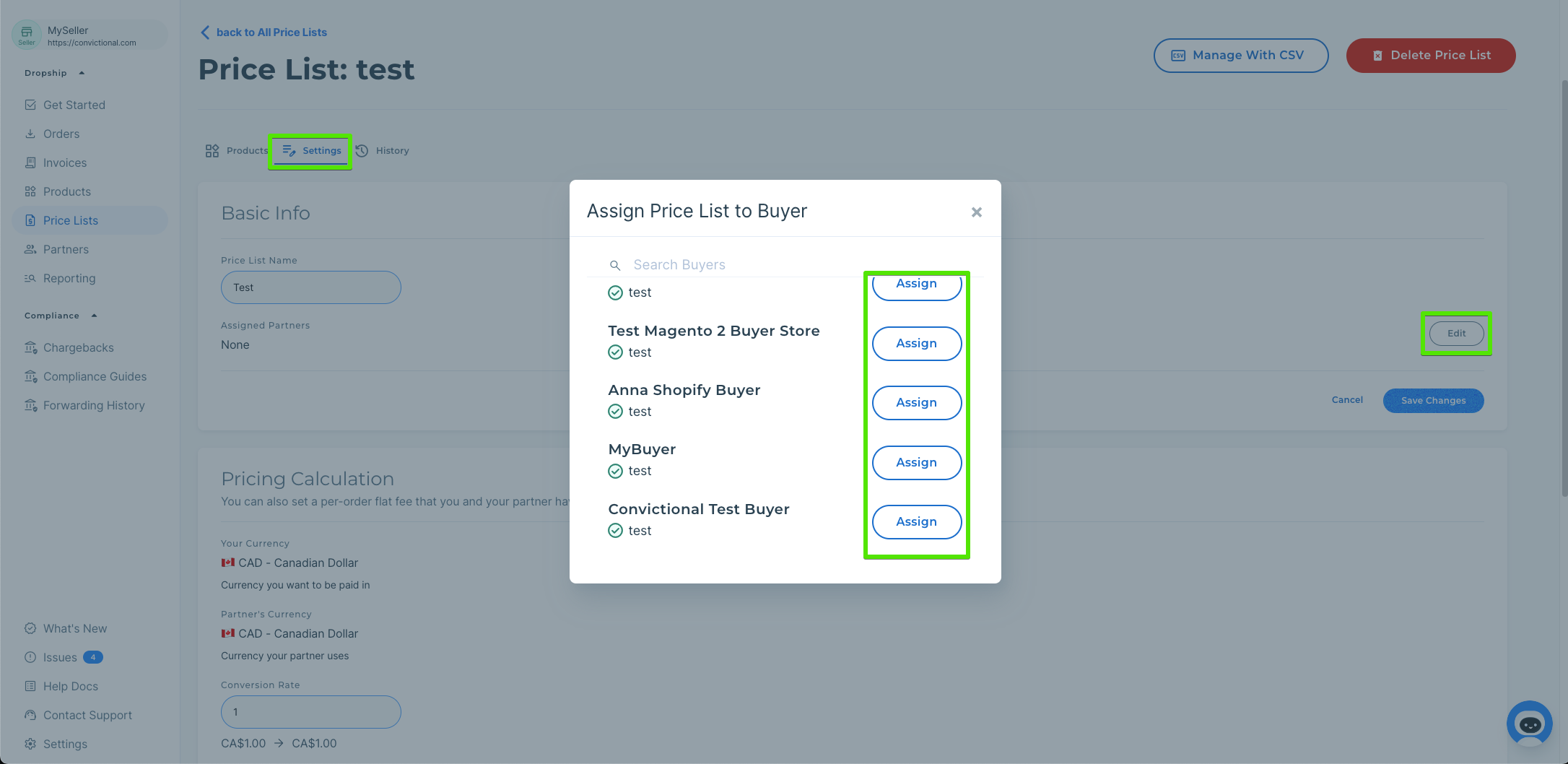Assign price list to MyBuyer
1568x764 pixels.
pyautogui.click(x=916, y=463)
